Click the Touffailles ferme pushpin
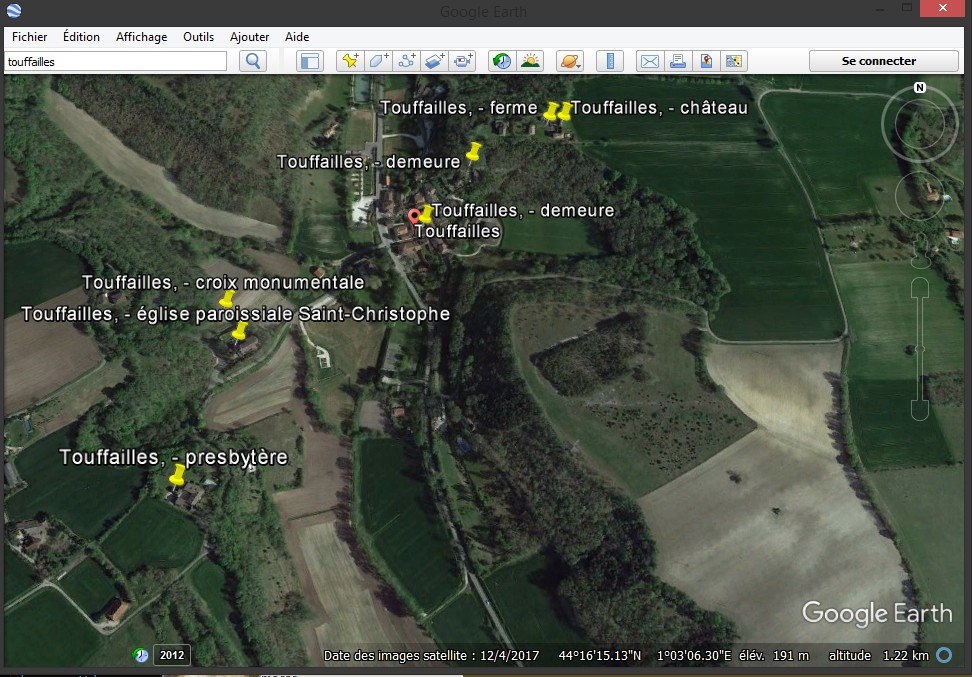This screenshot has height=677, width=972. [x=550, y=112]
